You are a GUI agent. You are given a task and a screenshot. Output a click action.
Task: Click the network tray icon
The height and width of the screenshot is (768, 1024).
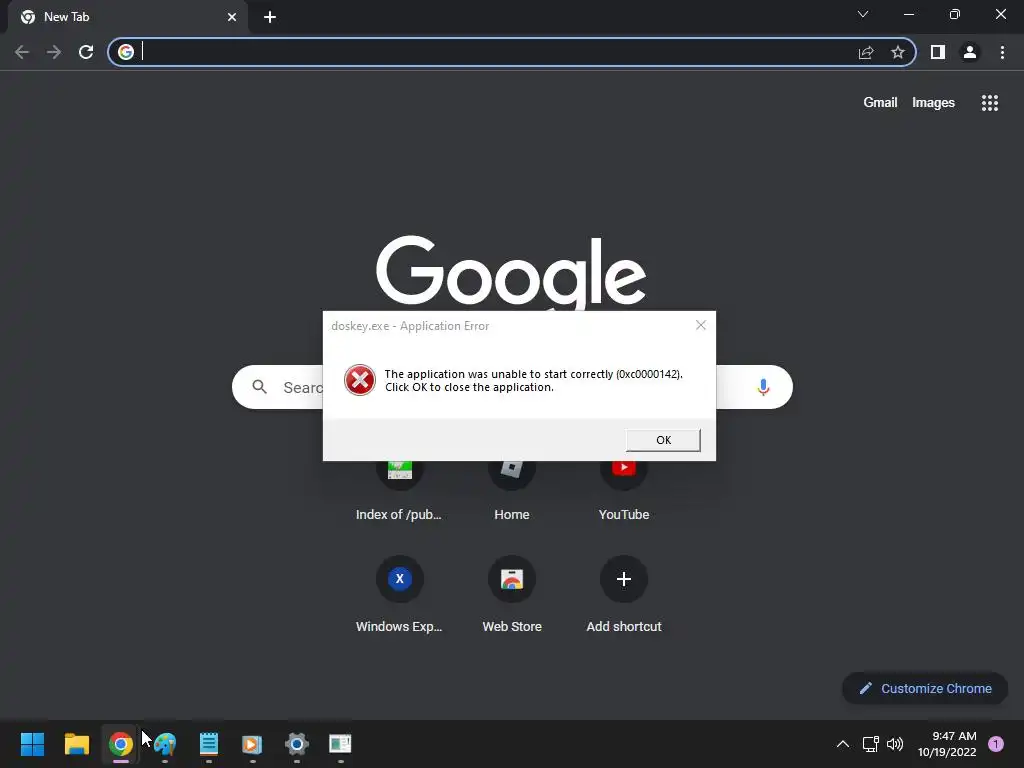[x=871, y=744]
